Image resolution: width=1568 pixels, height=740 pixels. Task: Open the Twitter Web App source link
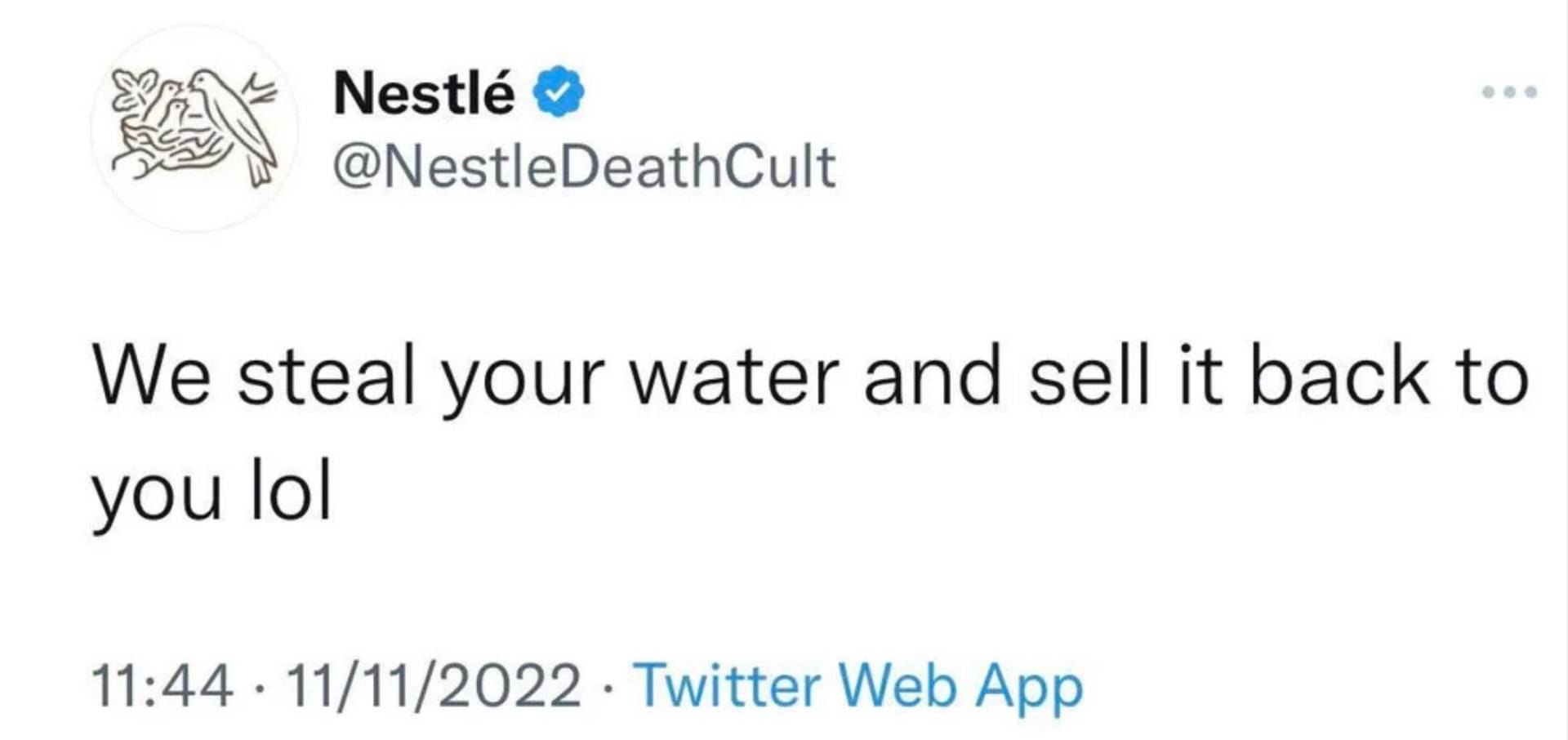(x=859, y=684)
